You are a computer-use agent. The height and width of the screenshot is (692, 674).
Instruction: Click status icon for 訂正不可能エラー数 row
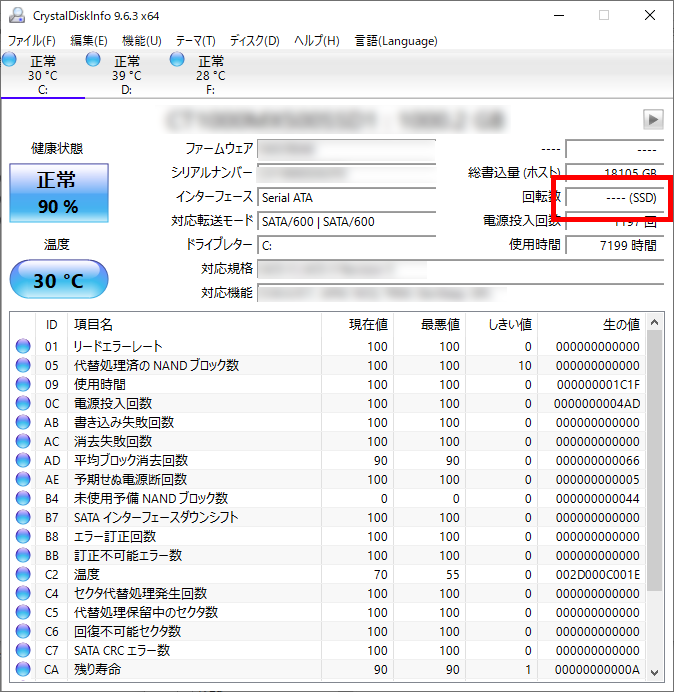(x=23, y=555)
